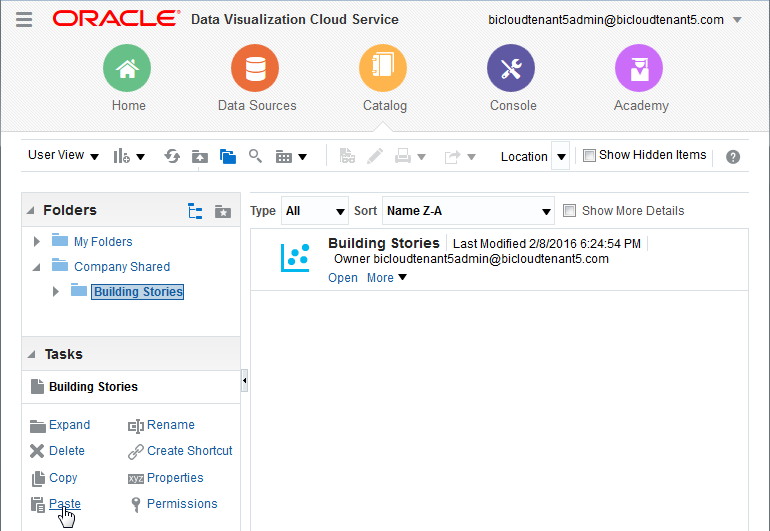Screen dimensions: 770x531
Task: Go to Home via green icon
Action: (x=127, y=68)
